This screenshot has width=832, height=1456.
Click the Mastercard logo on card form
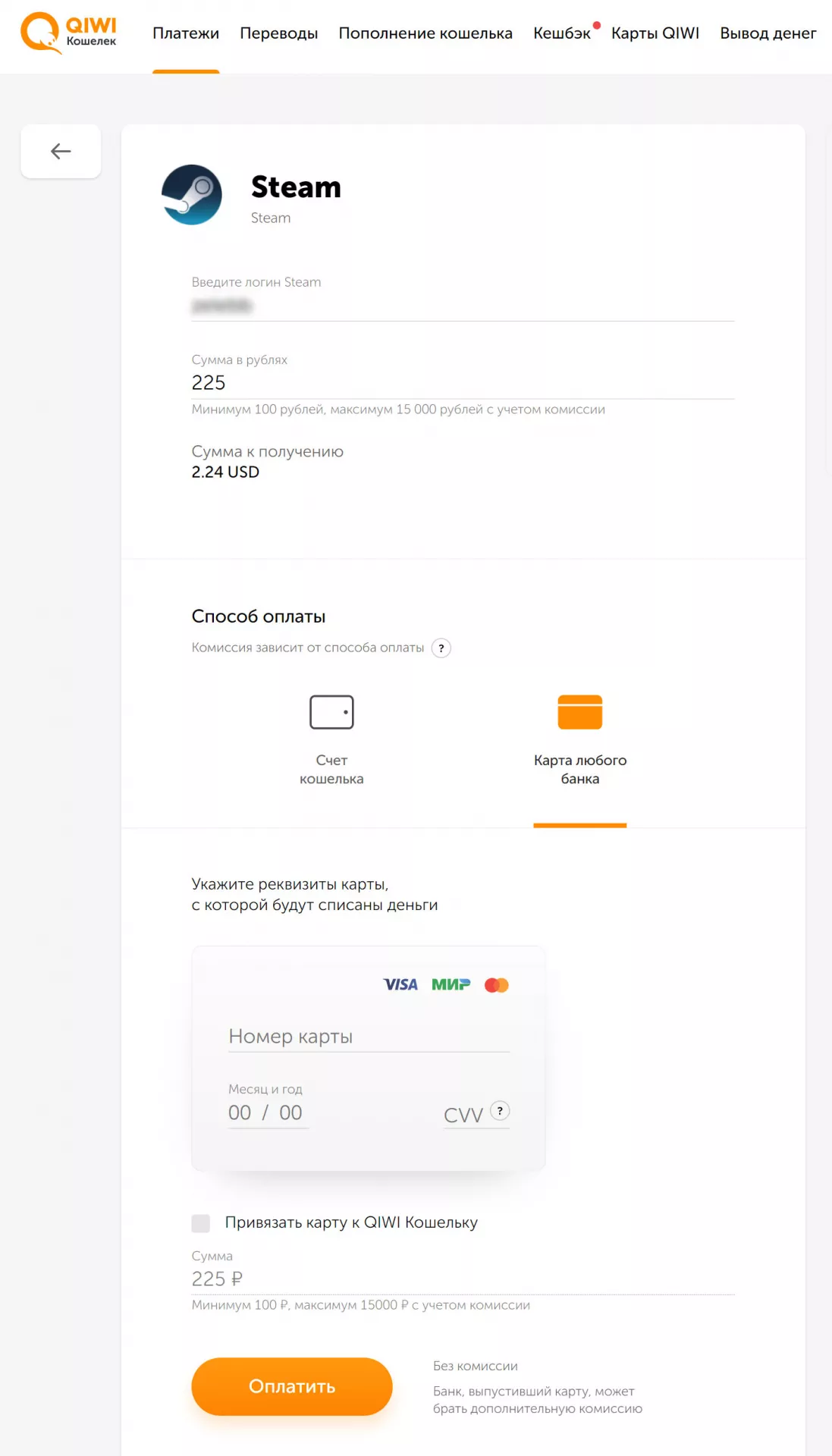click(x=497, y=985)
